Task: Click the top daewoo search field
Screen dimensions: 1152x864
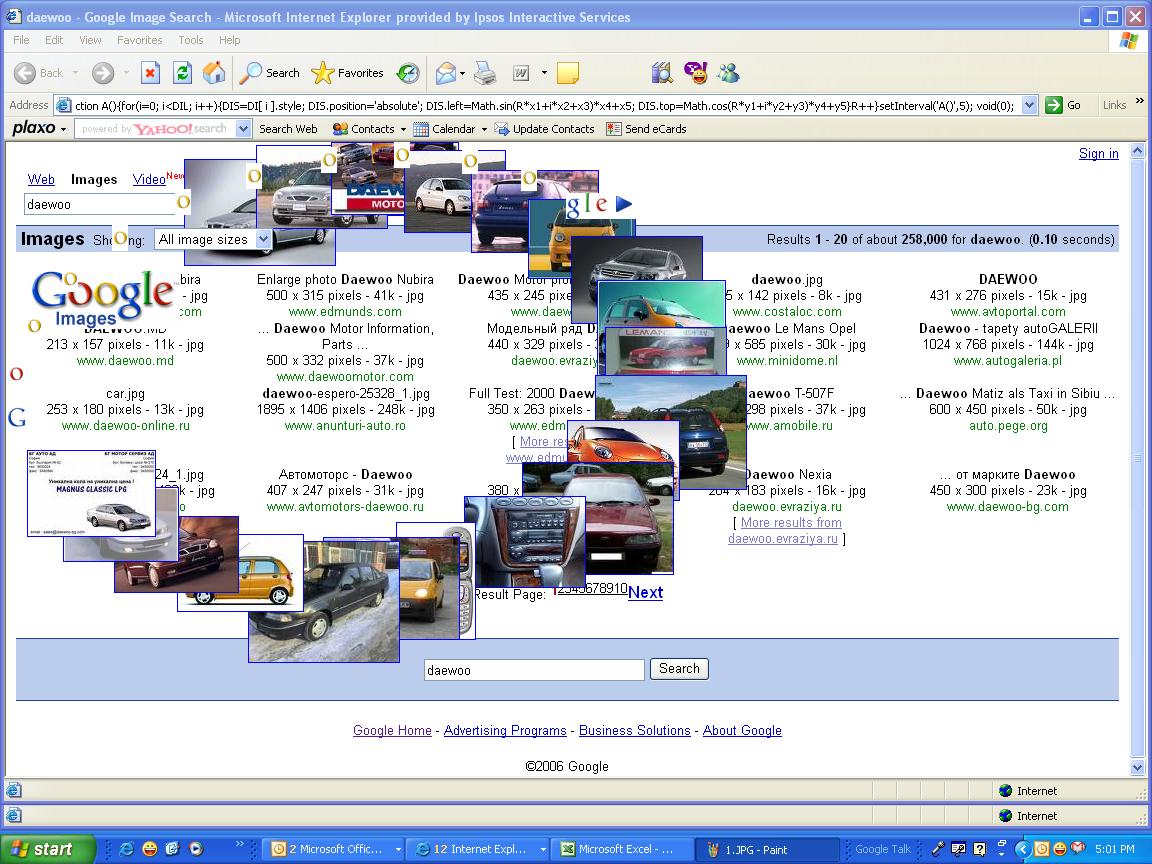Action: pos(100,204)
